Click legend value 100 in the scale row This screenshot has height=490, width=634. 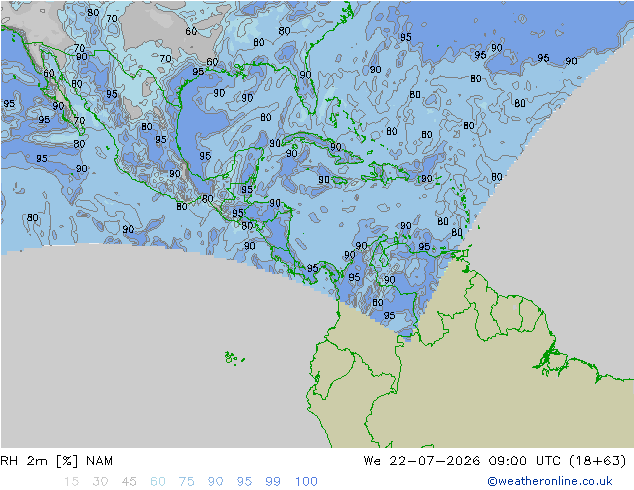[306, 482]
